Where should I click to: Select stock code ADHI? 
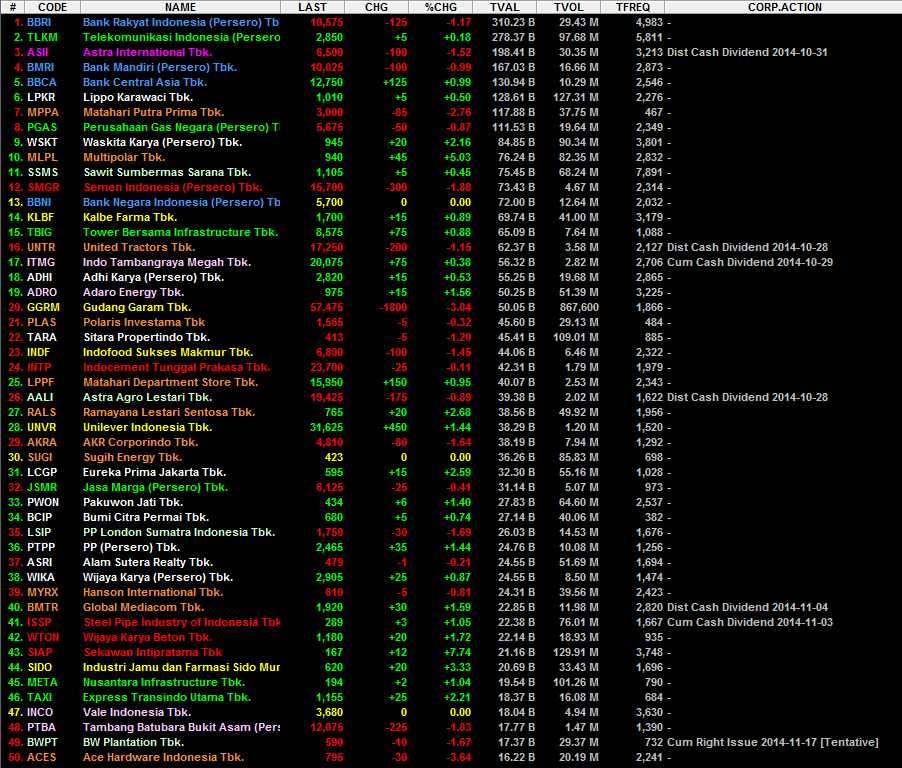coord(40,277)
